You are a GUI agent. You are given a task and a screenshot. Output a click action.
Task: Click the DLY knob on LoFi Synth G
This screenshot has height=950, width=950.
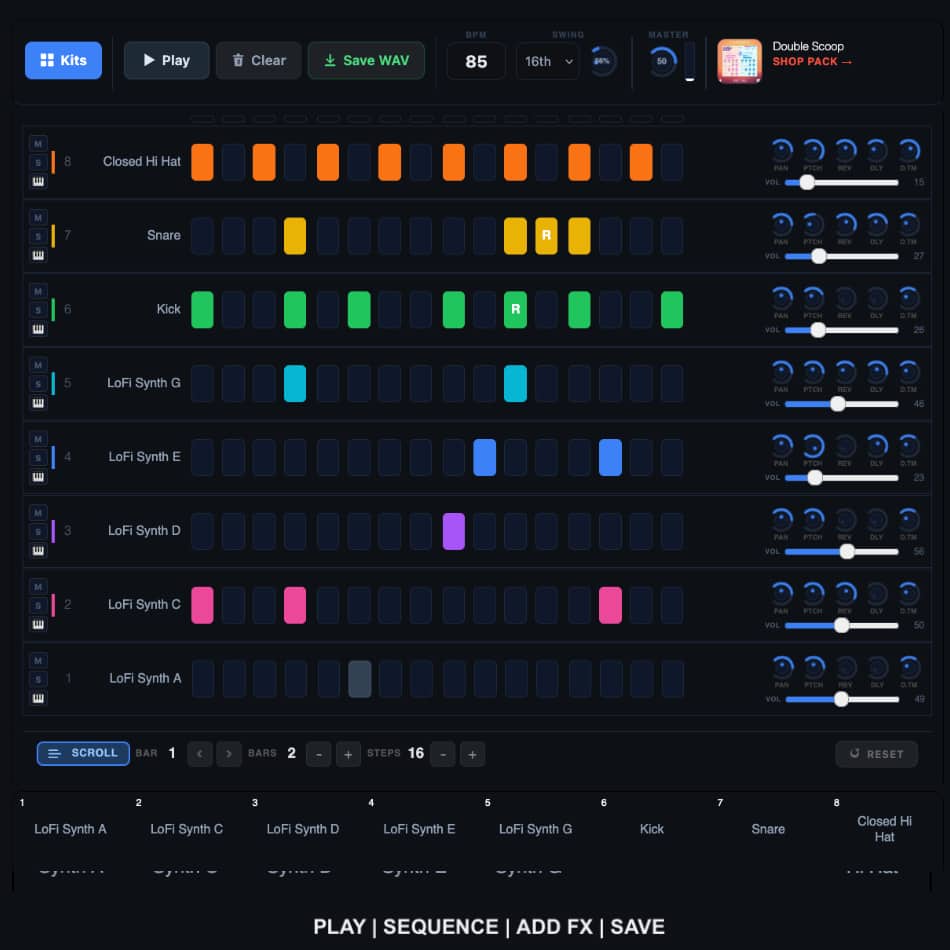pyautogui.click(x=877, y=372)
